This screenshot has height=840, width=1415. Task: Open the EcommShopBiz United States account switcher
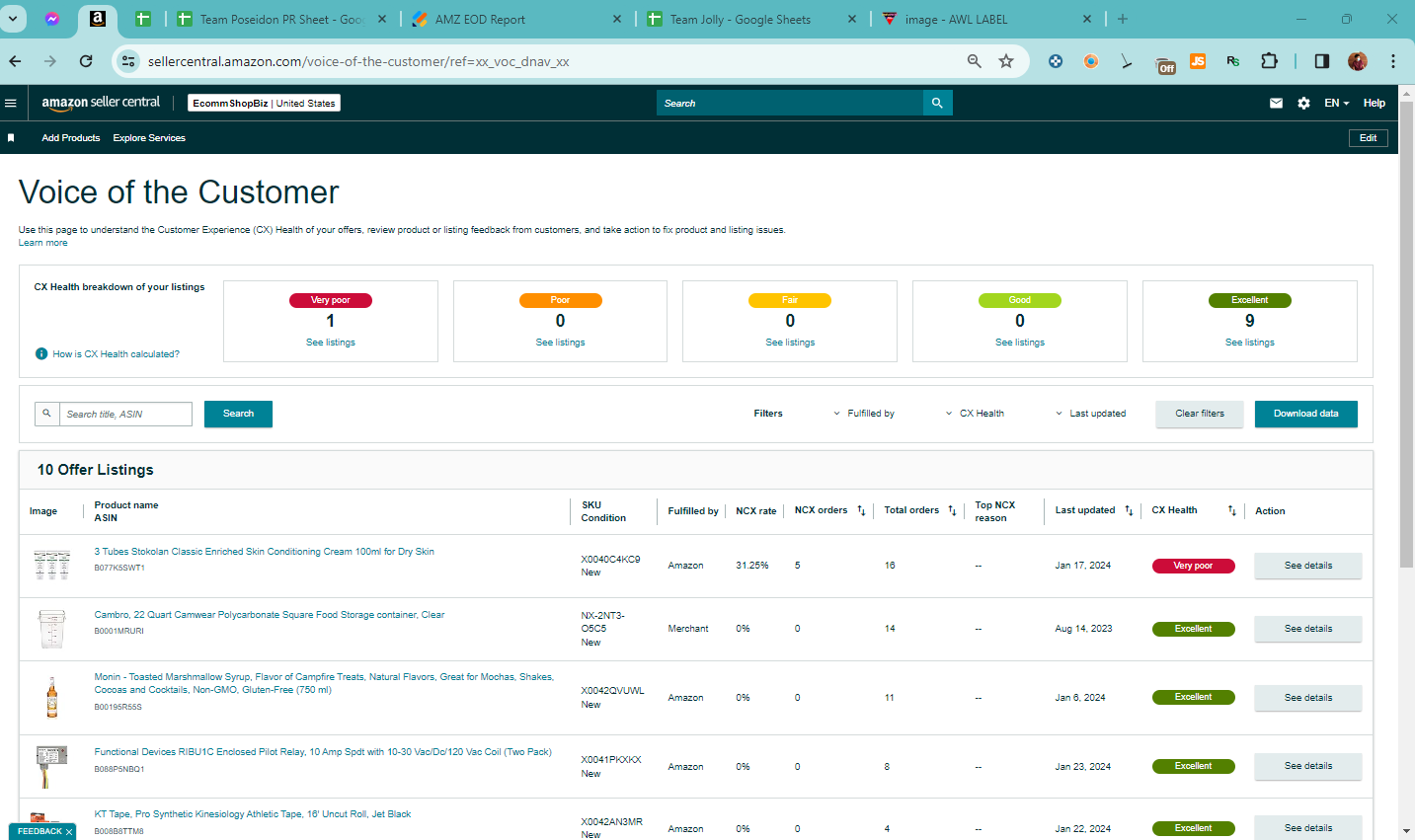tap(265, 103)
